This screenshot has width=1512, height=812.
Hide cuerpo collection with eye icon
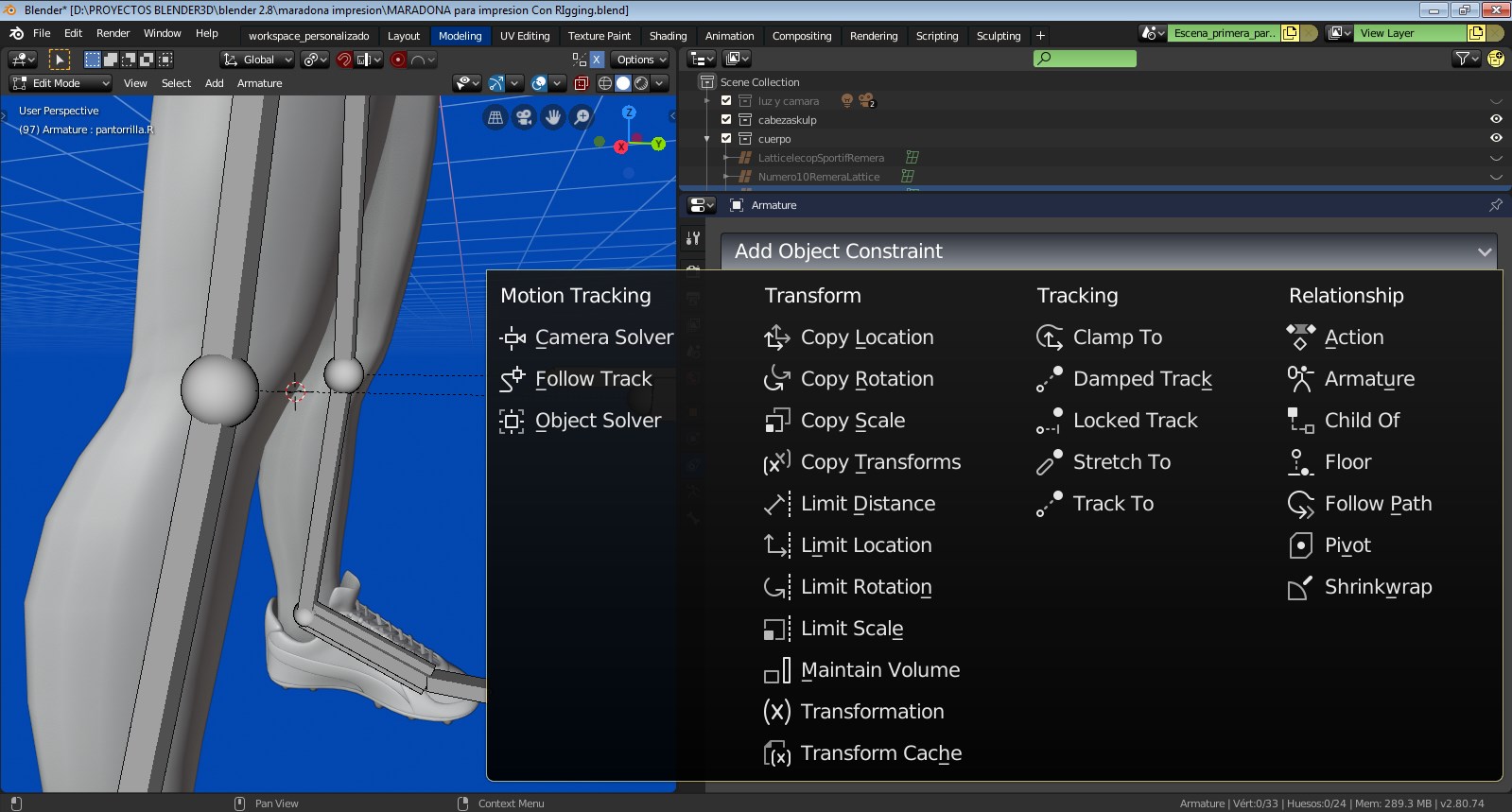(x=1496, y=138)
